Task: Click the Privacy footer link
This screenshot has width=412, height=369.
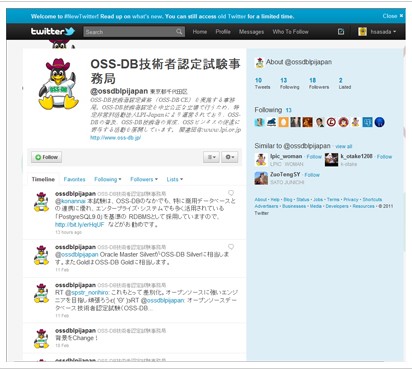Action: tap(351, 199)
